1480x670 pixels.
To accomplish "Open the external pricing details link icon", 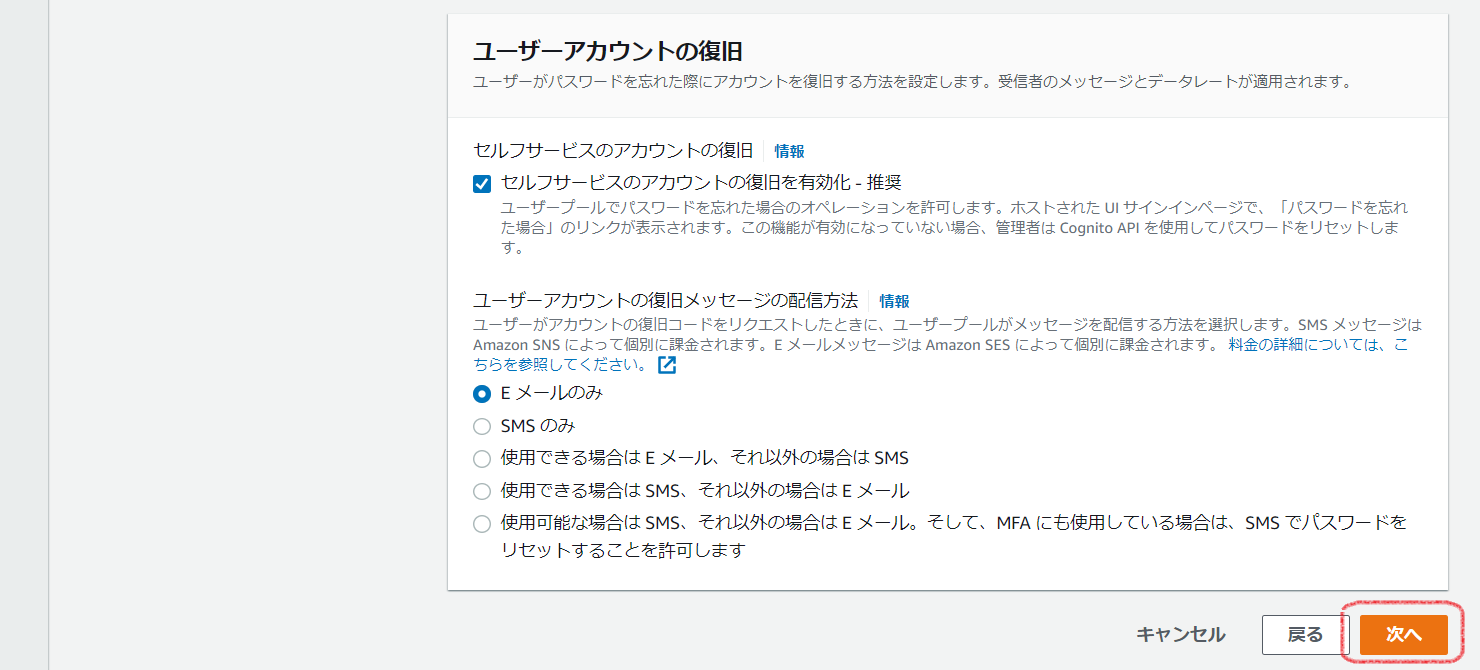I will pos(668,364).
